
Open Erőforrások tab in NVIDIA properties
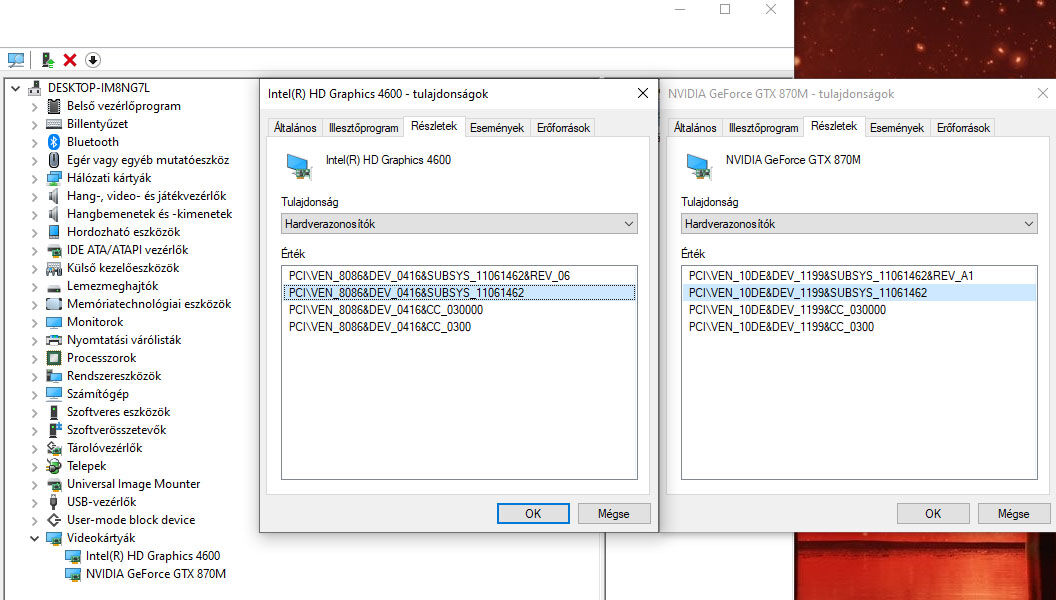tap(963, 128)
